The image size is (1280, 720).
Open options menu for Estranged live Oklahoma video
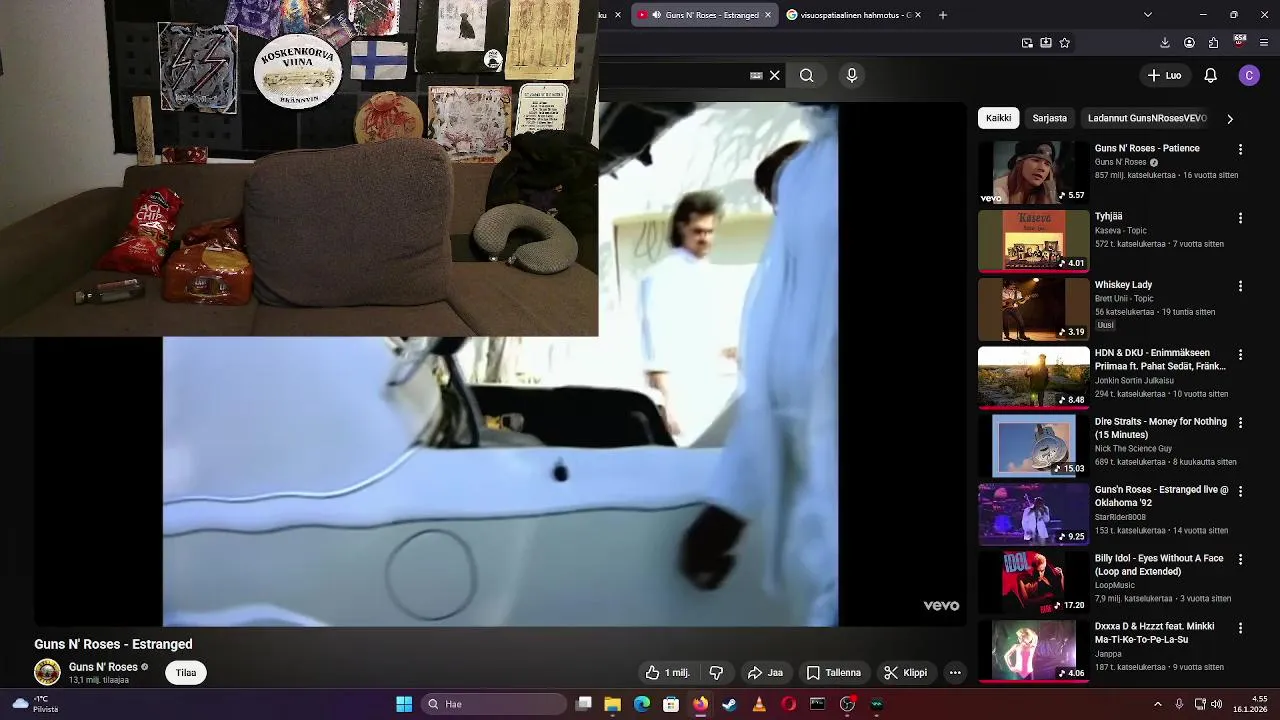(1240, 492)
